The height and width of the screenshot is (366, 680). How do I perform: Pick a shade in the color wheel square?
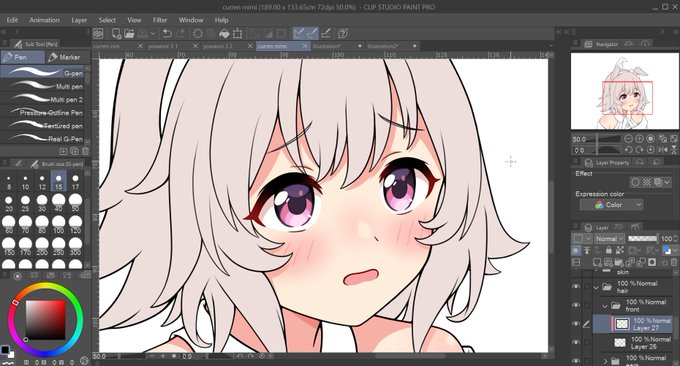click(45, 320)
